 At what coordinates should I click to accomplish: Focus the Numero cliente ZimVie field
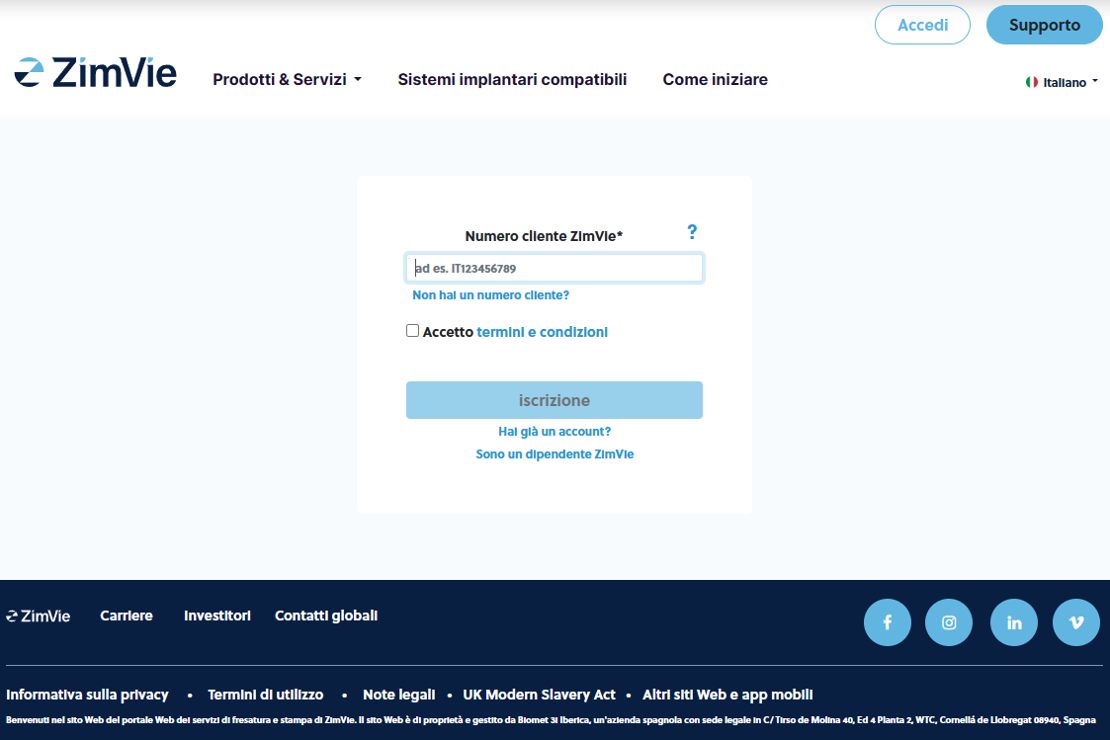coord(554,268)
